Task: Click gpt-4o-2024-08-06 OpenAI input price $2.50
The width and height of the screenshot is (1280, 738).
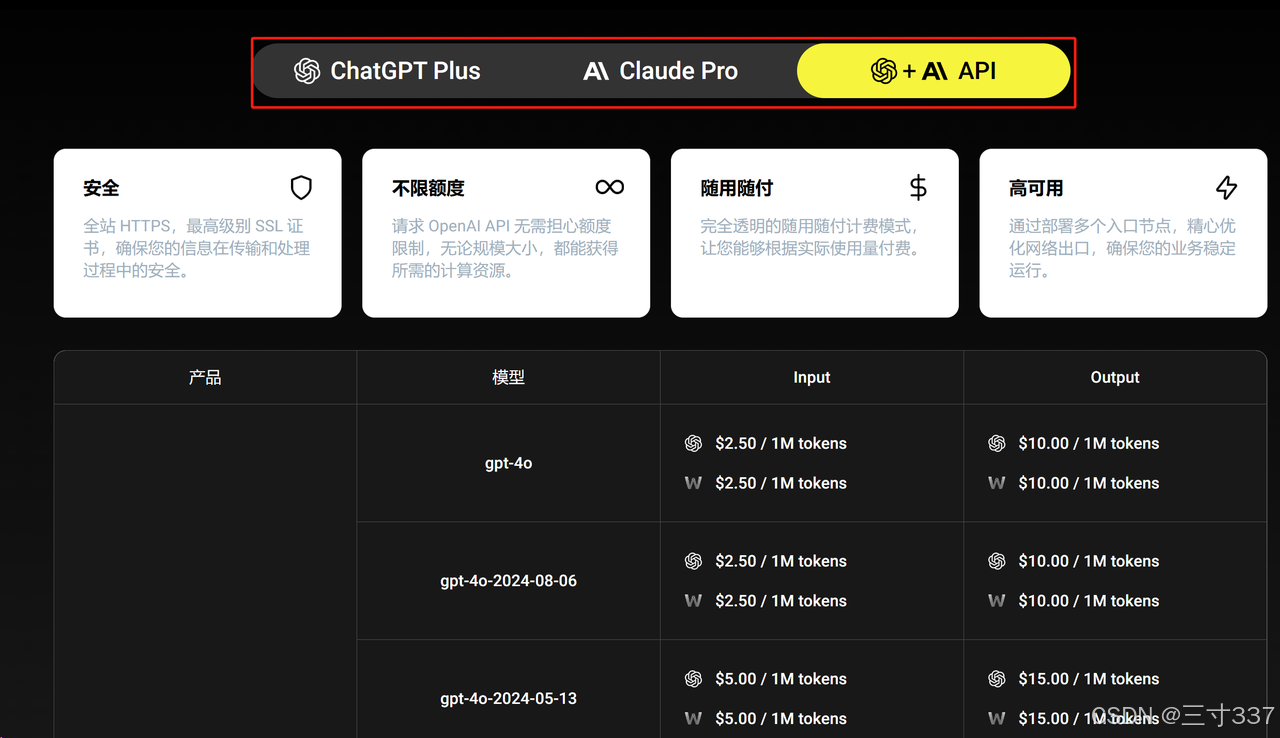Action: point(781,561)
